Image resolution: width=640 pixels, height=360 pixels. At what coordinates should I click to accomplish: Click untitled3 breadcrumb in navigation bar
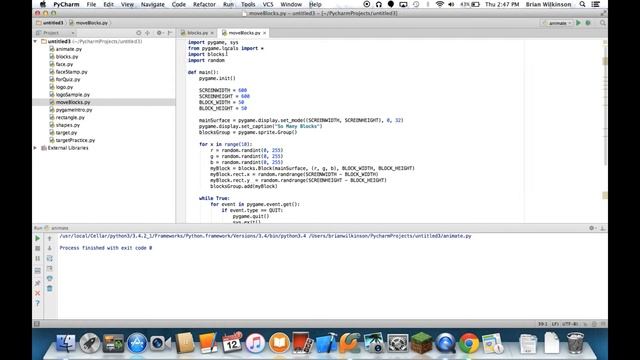click(x=50, y=23)
